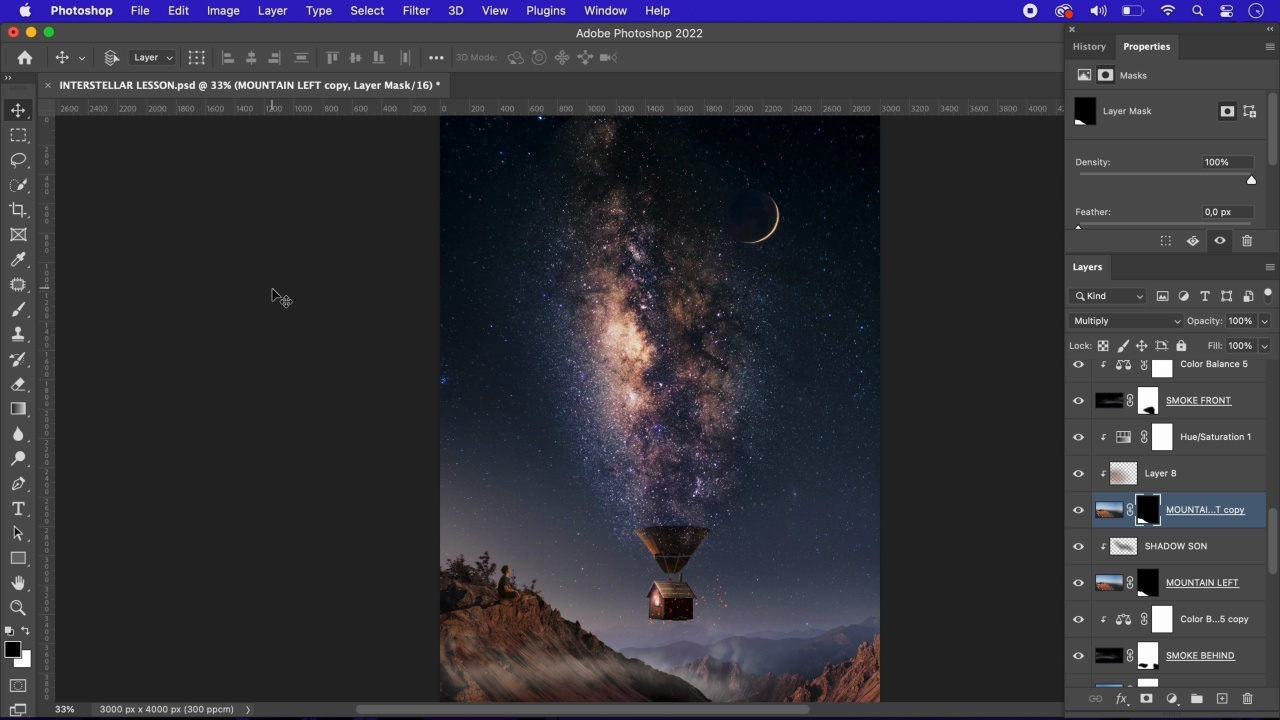This screenshot has height=720, width=1280.
Task: Click the foreground color swatch
Action: [x=12, y=651]
